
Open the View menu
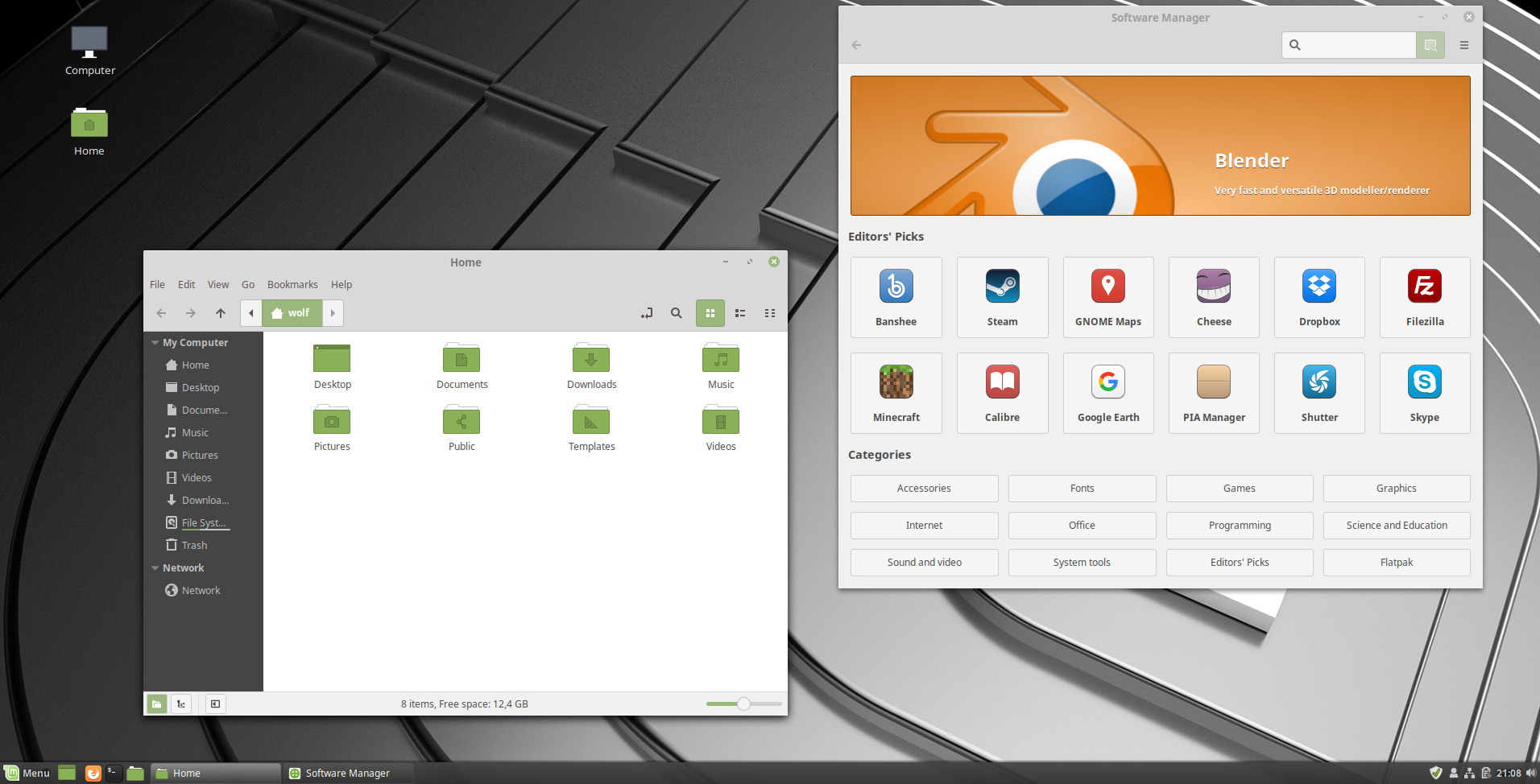[x=218, y=285]
